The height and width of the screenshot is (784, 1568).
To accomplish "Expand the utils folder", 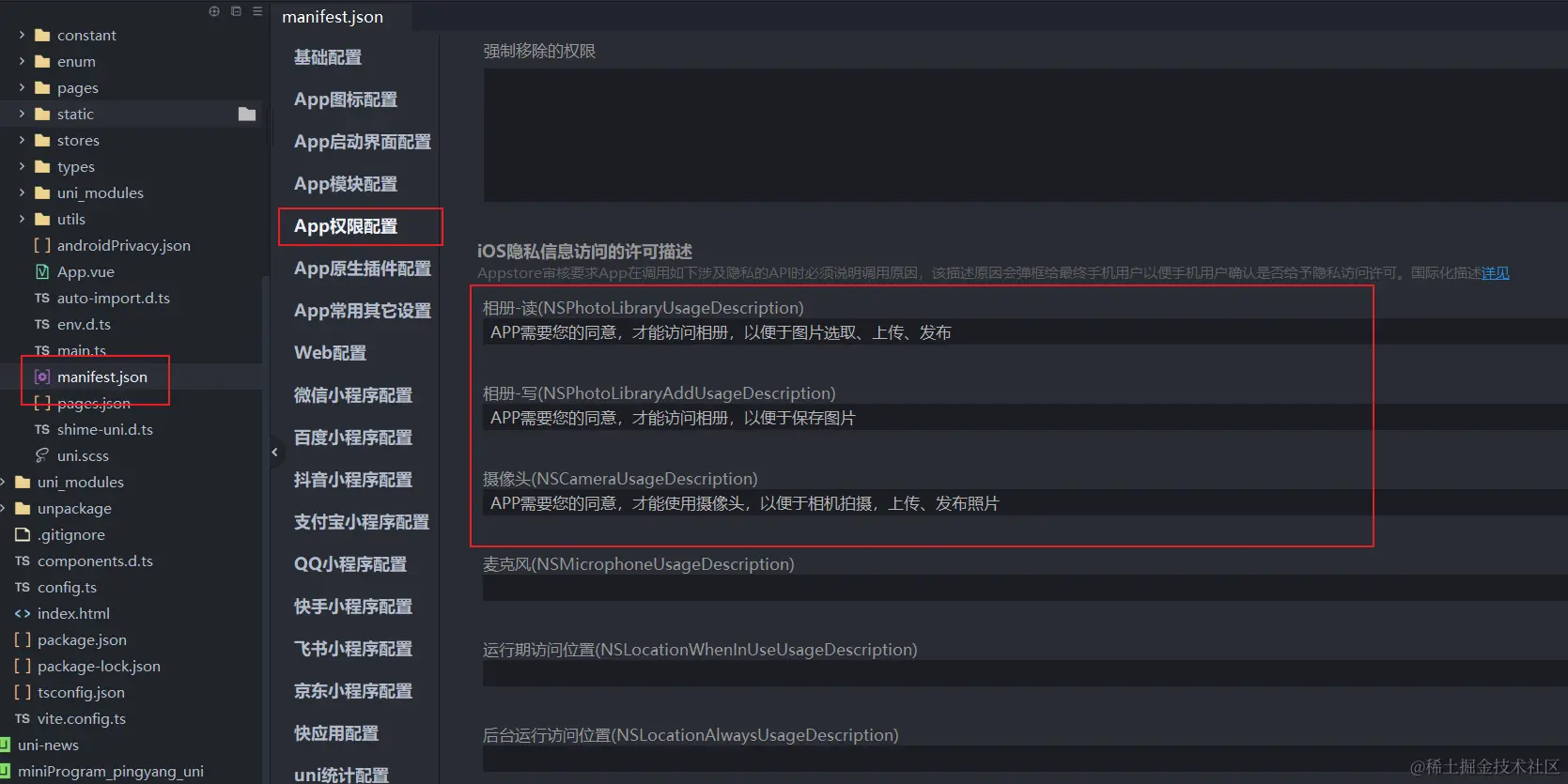I will click(22, 219).
